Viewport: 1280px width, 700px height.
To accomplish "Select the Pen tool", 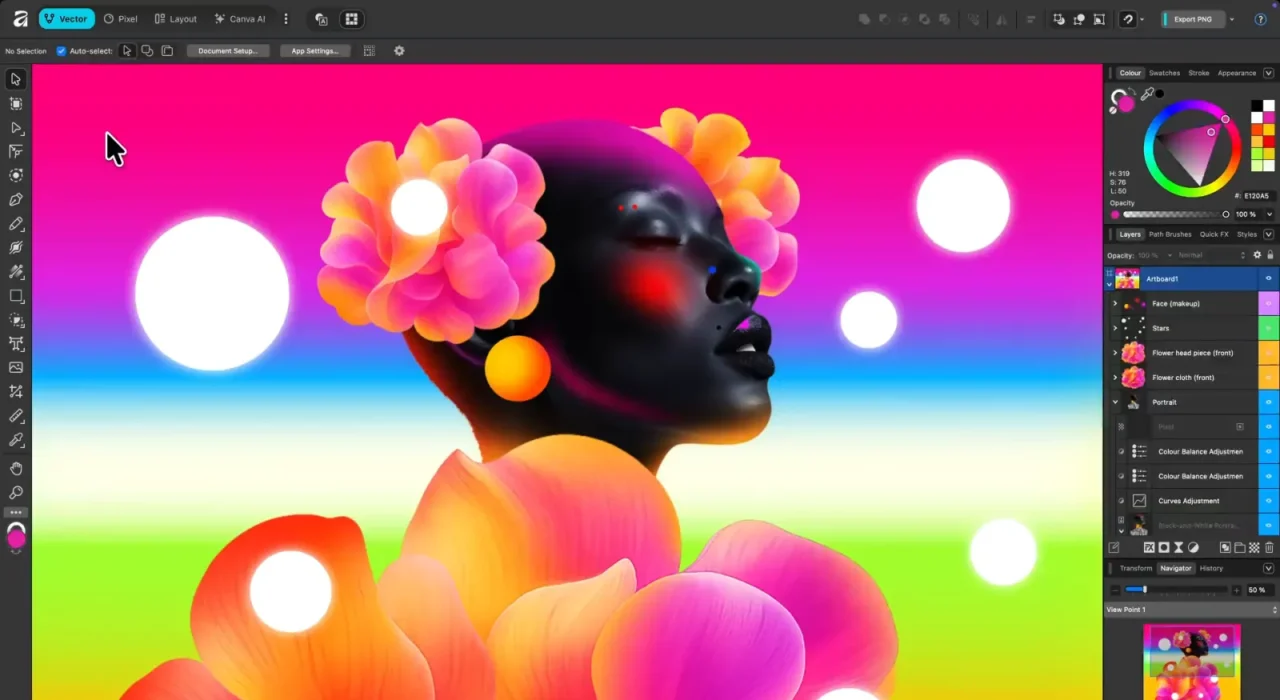I will click(16, 199).
